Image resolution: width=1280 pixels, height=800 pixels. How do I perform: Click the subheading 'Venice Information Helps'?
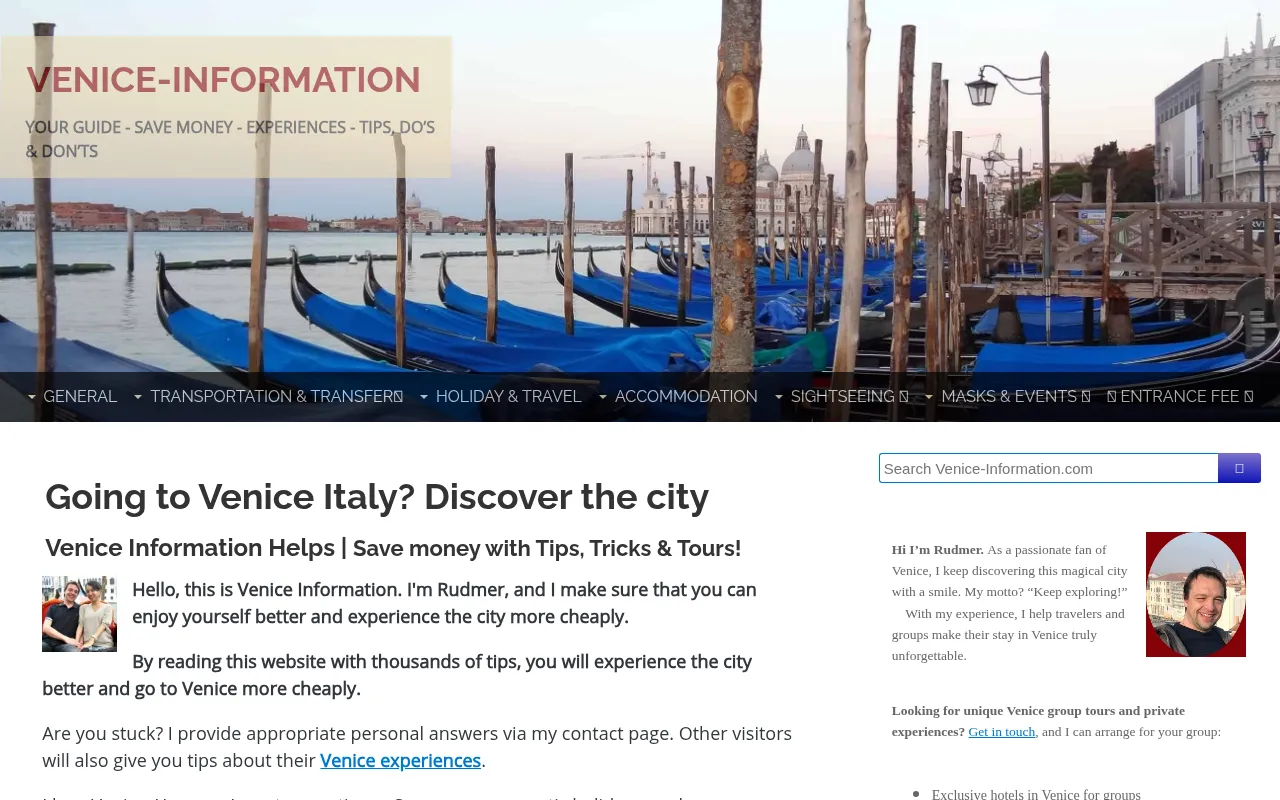coord(190,548)
